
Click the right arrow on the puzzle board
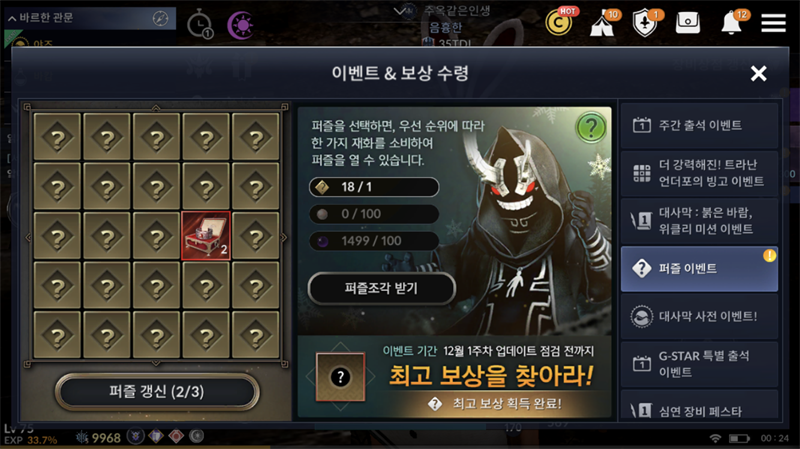coord(284,237)
